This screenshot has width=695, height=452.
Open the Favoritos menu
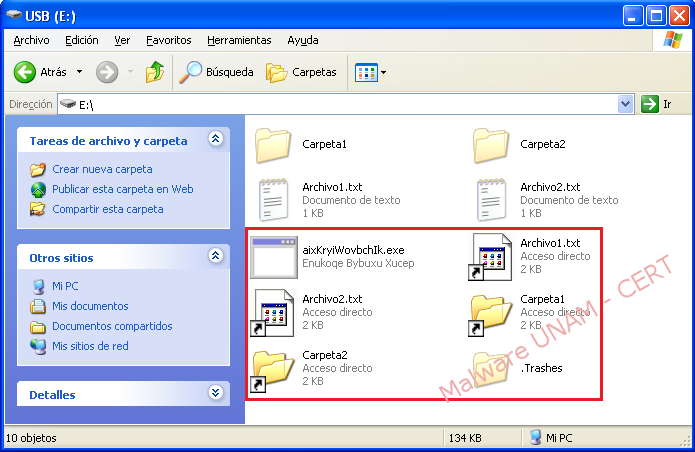[x=168, y=40]
